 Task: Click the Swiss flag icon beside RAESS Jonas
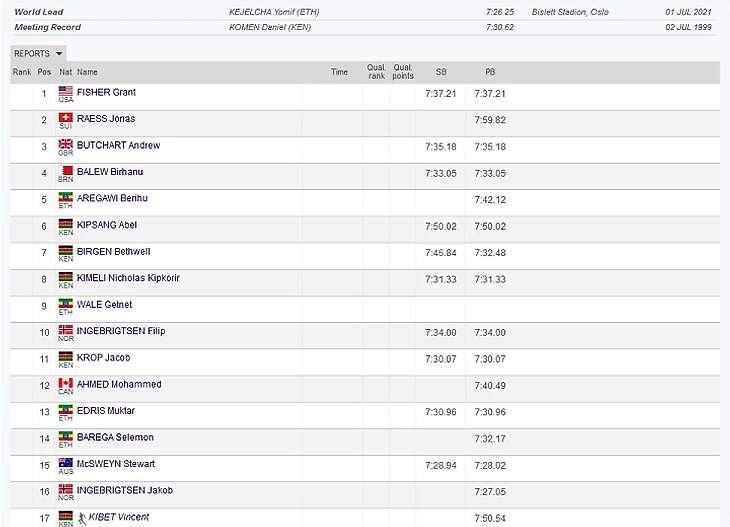click(x=66, y=117)
